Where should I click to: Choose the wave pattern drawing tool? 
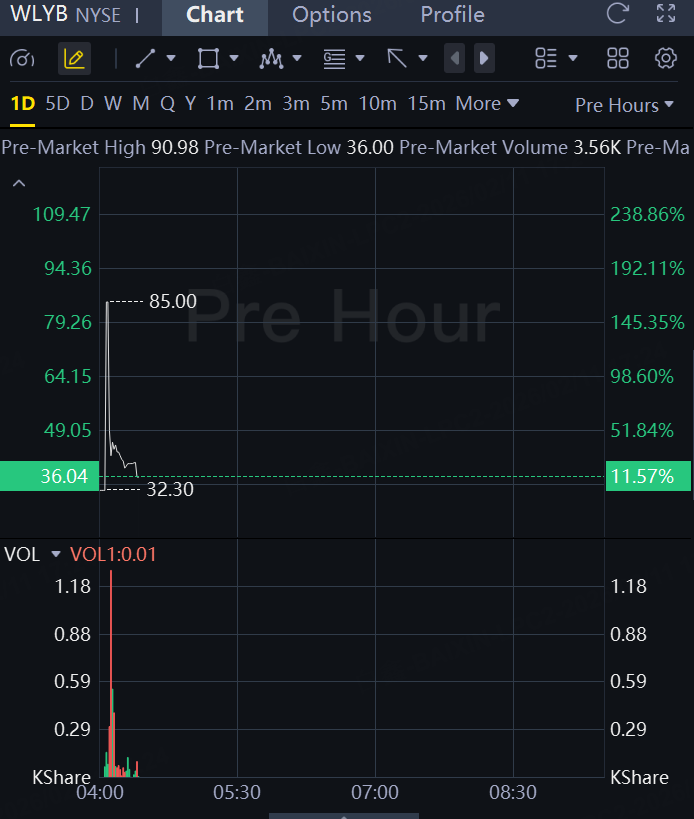click(x=270, y=59)
